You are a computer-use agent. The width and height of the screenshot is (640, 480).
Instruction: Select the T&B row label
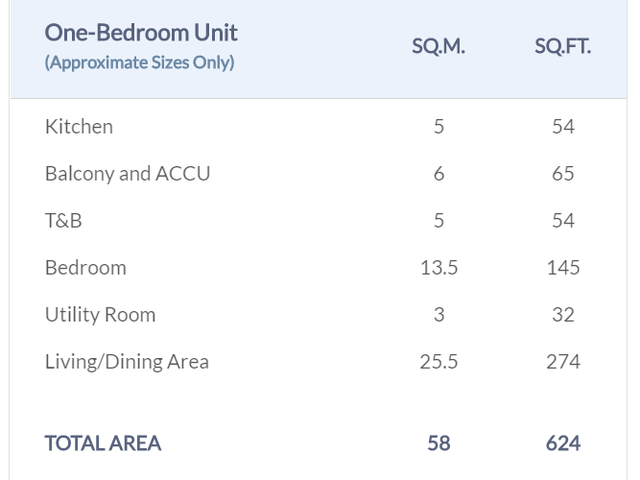tap(63, 220)
